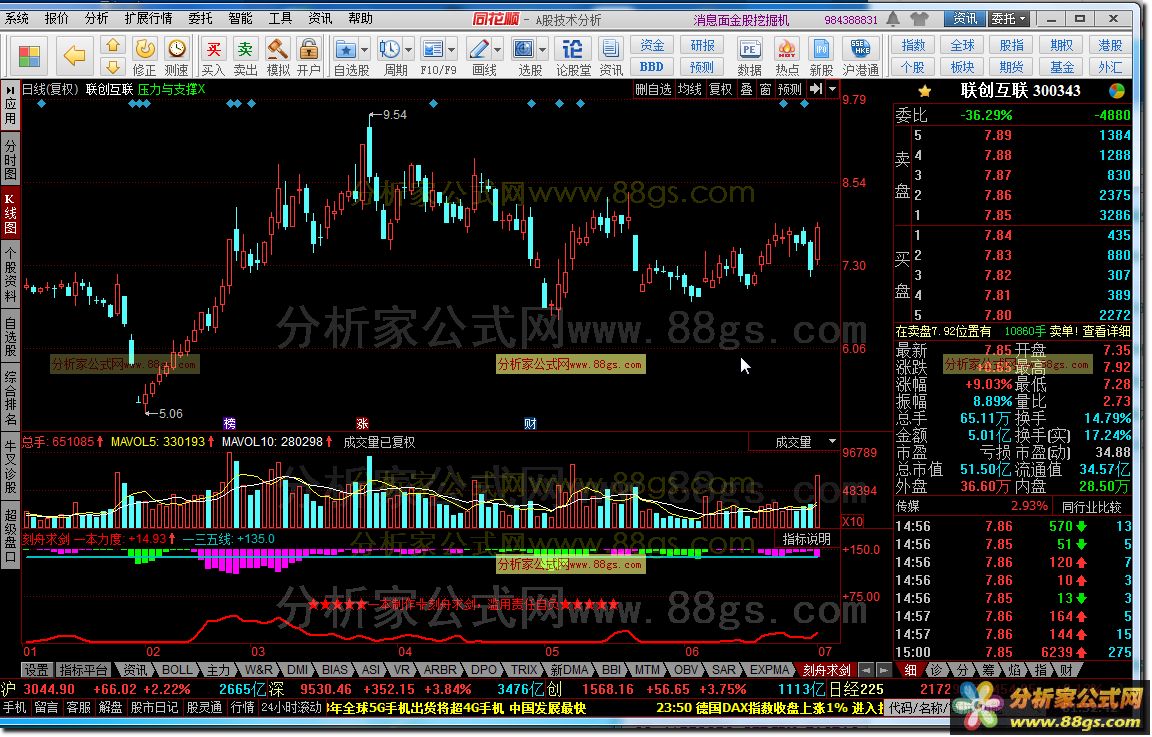
Task: Switch to the W&R indicator tab
Action: coord(258,670)
